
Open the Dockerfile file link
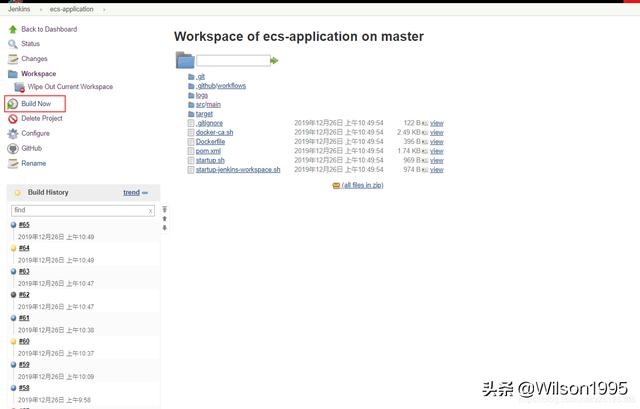(210, 142)
